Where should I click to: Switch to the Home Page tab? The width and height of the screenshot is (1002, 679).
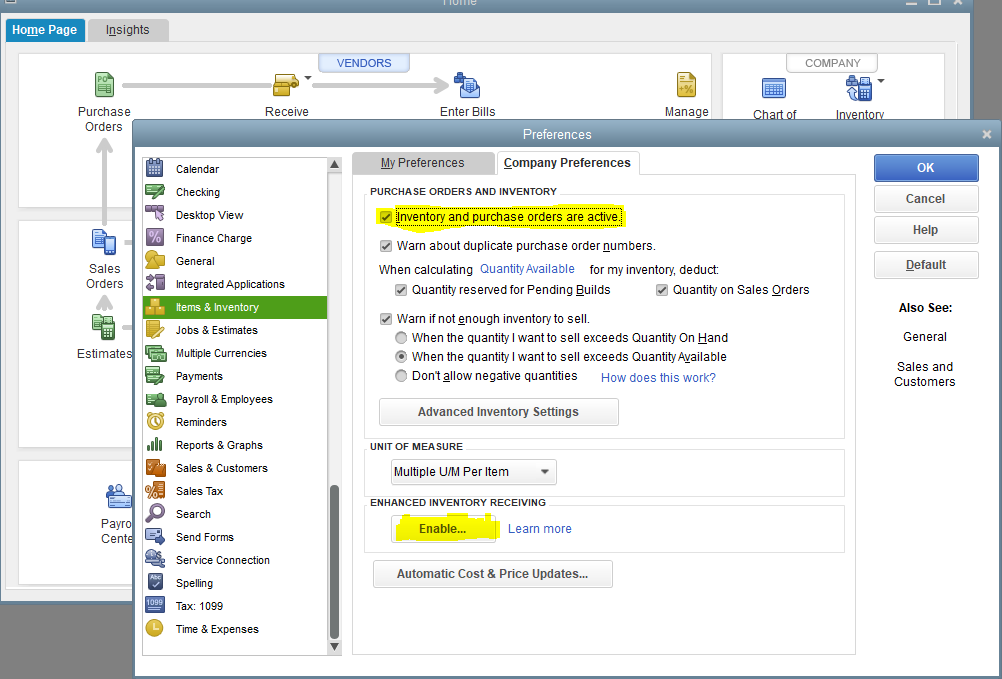[45, 30]
